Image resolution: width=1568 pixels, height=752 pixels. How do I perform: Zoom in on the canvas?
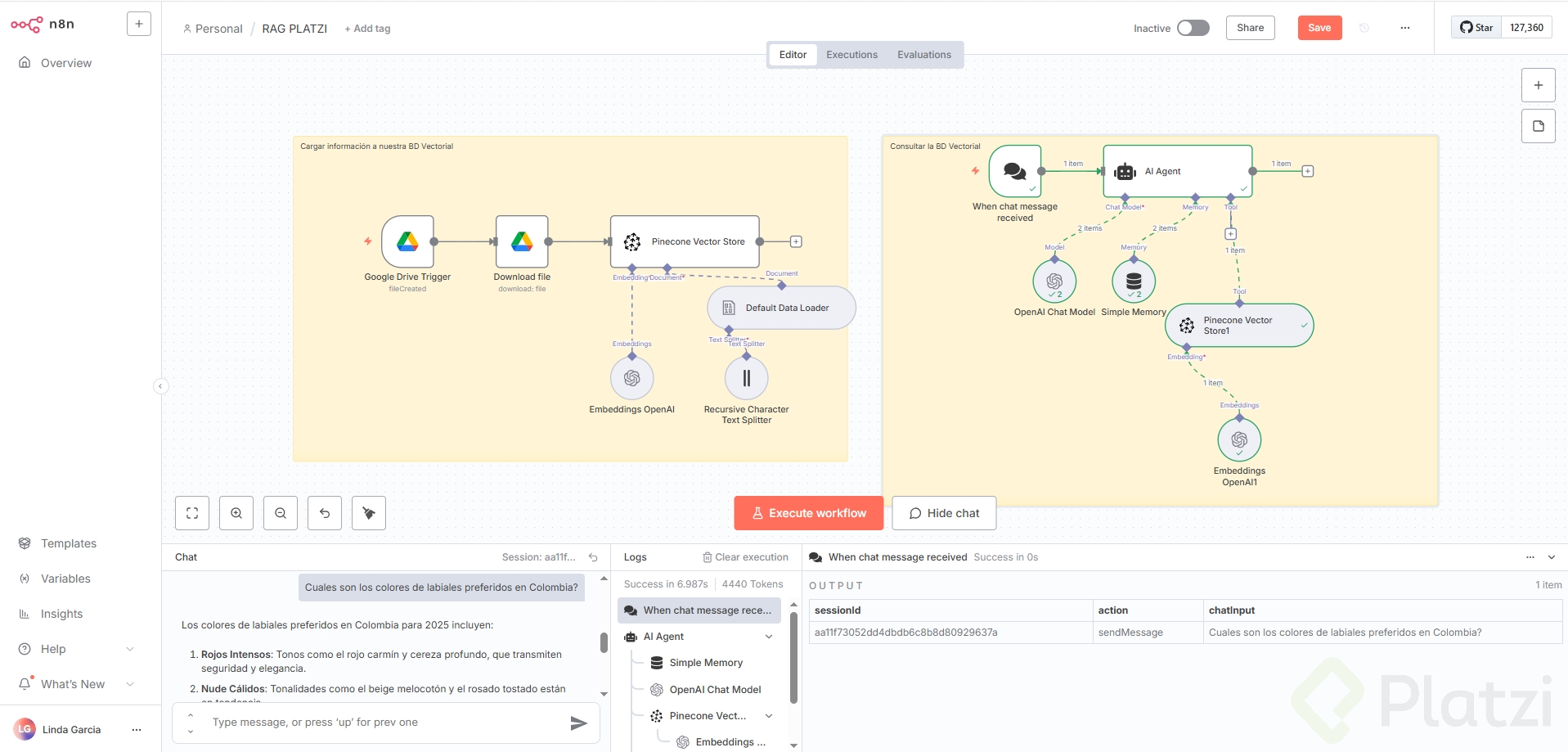(x=236, y=513)
